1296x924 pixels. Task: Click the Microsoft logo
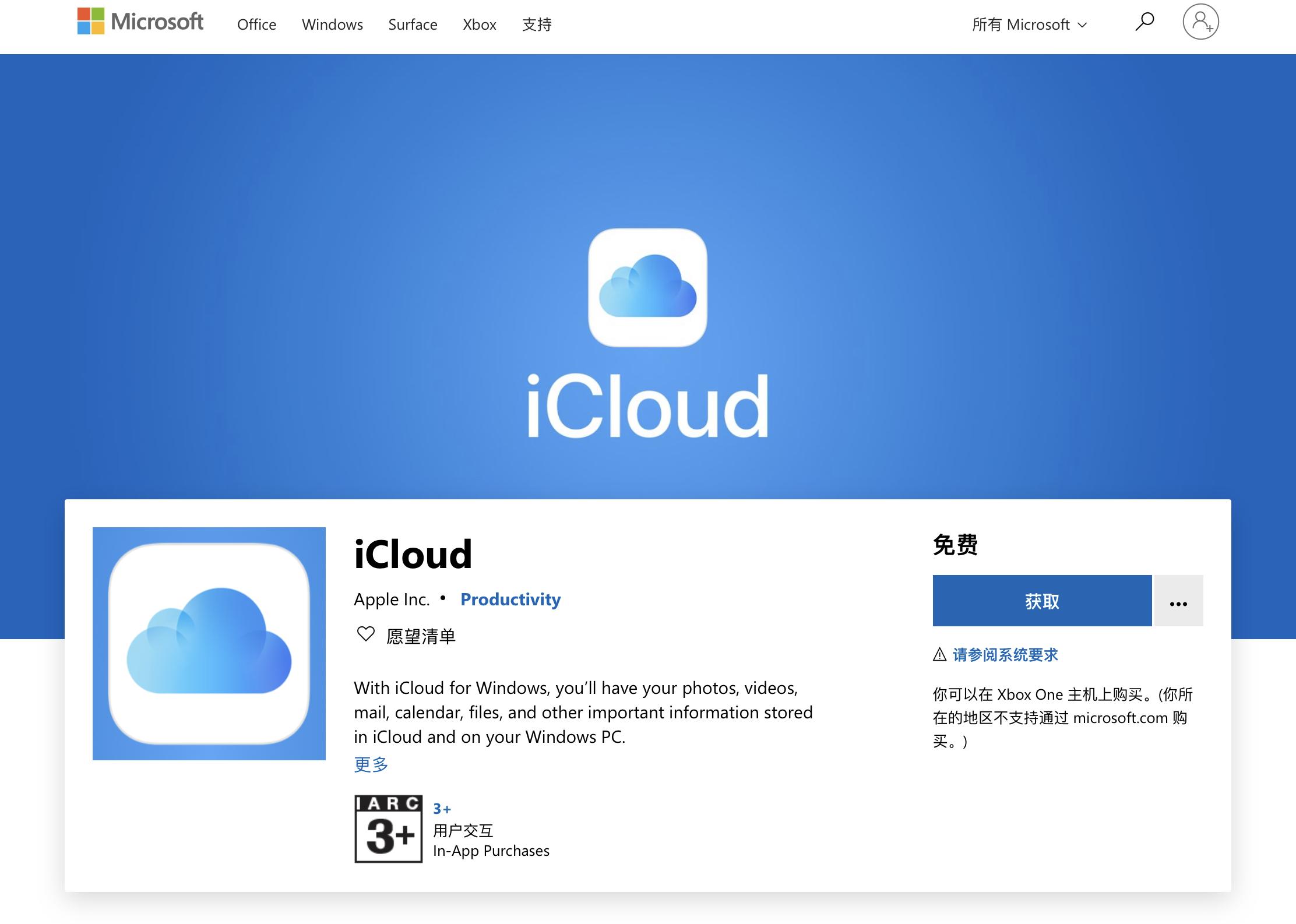(140, 22)
